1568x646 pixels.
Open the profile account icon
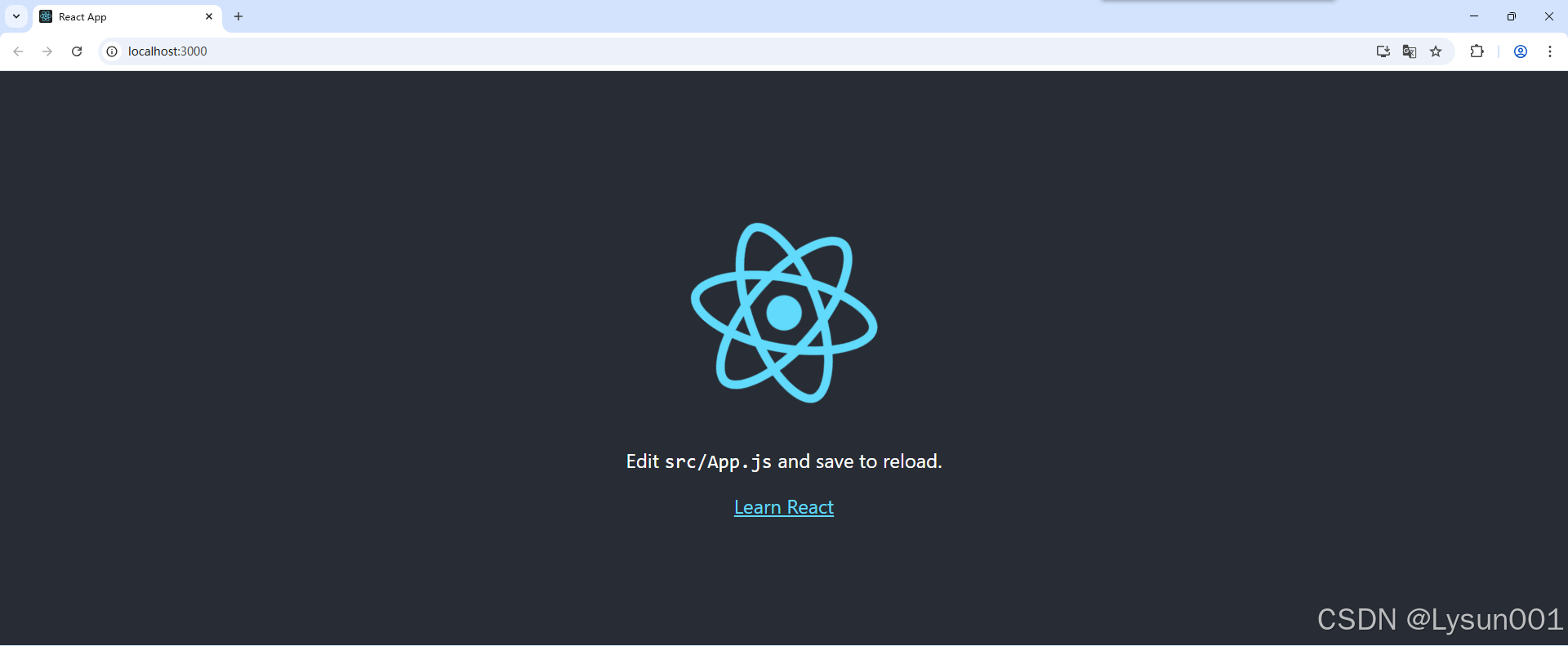coord(1521,51)
